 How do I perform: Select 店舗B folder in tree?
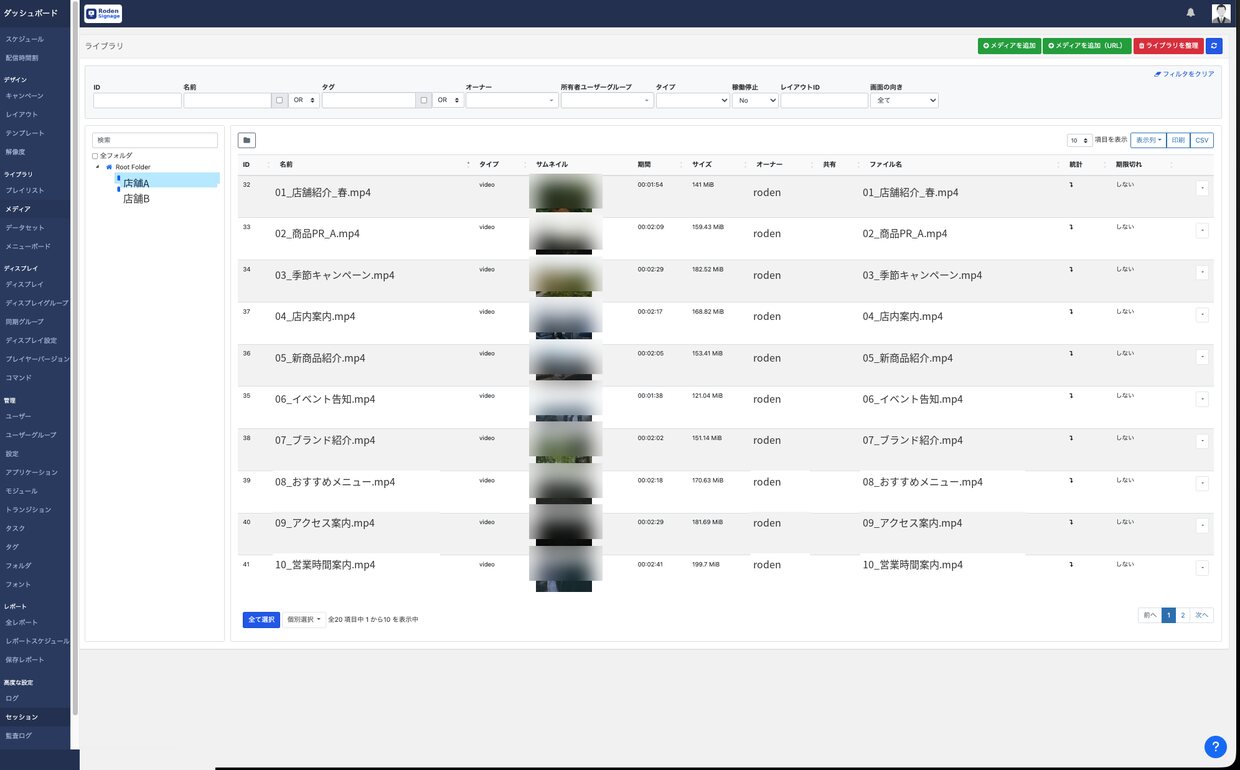(136, 199)
